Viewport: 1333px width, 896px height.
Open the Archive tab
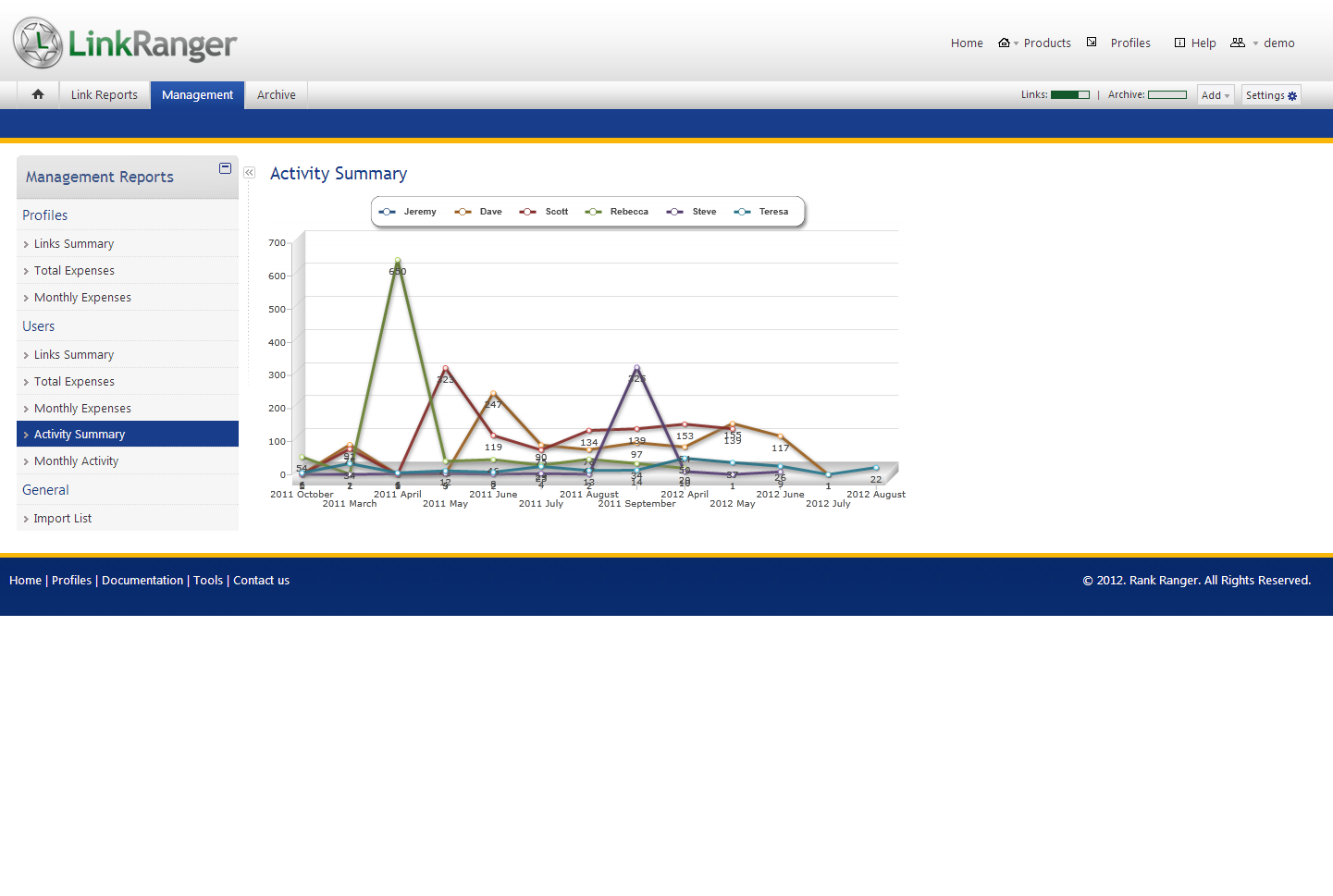coord(277,95)
